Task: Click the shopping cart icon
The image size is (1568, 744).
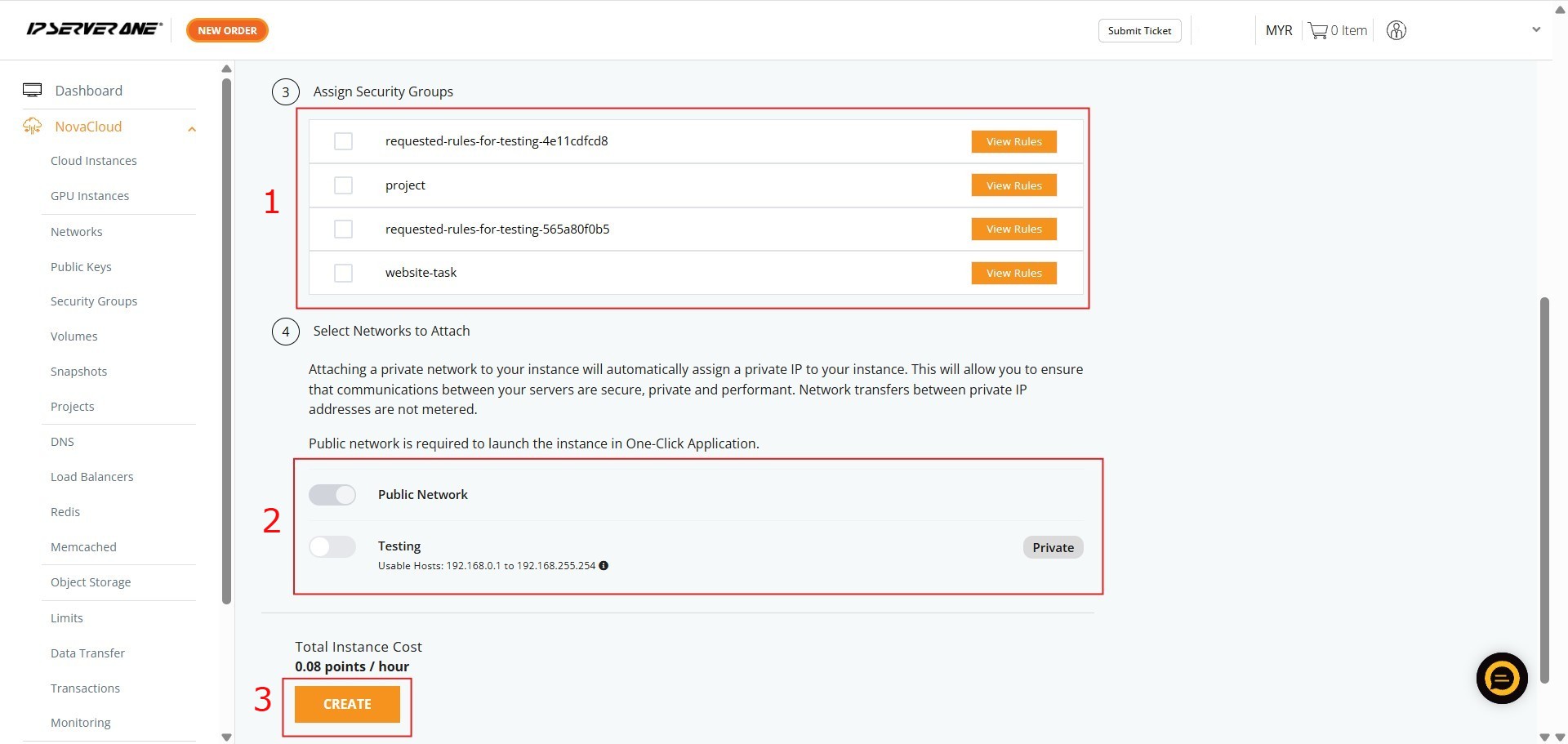Action: (1317, 31)
